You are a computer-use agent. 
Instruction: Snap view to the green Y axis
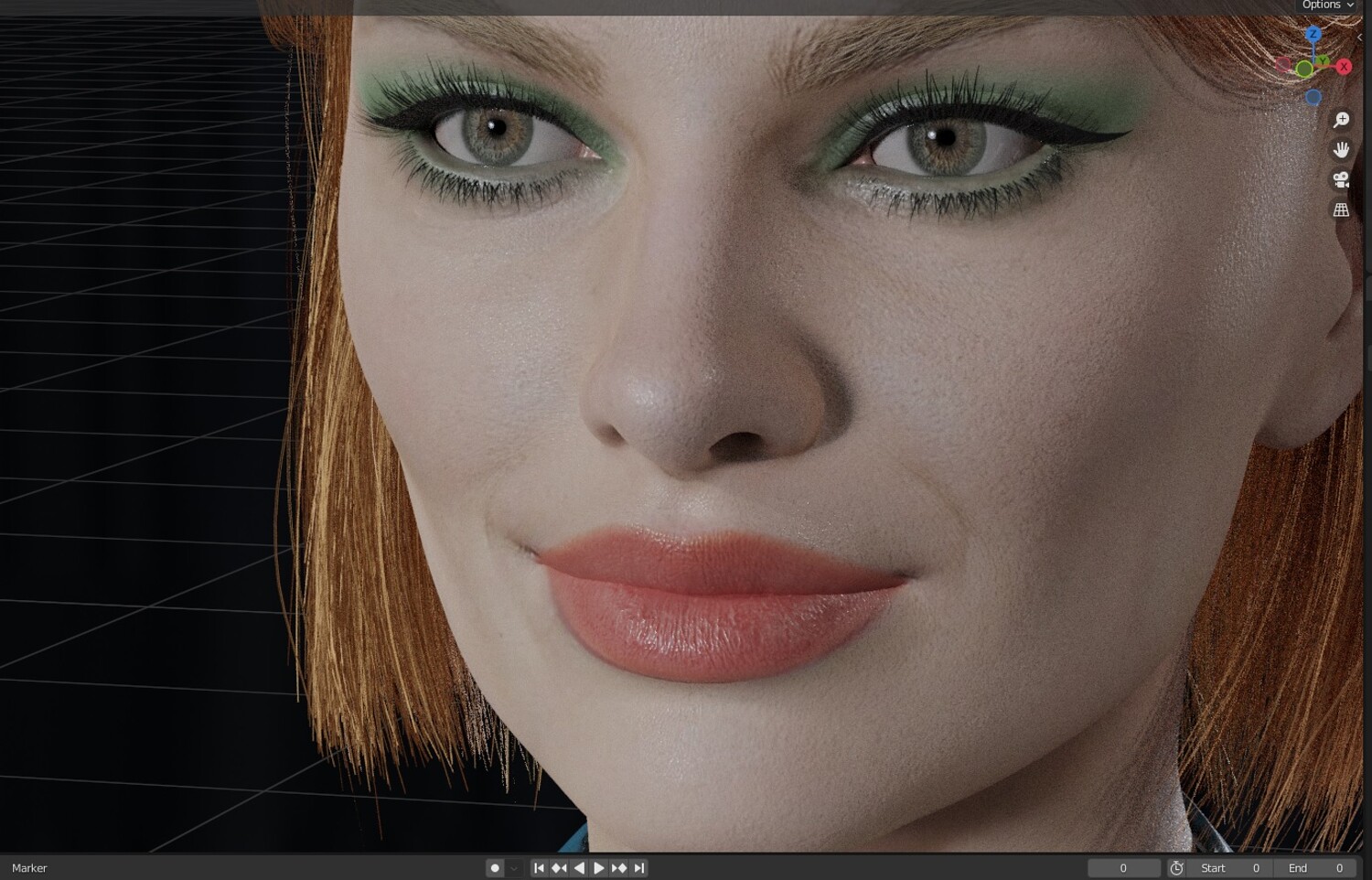(x=1323, y=61)
